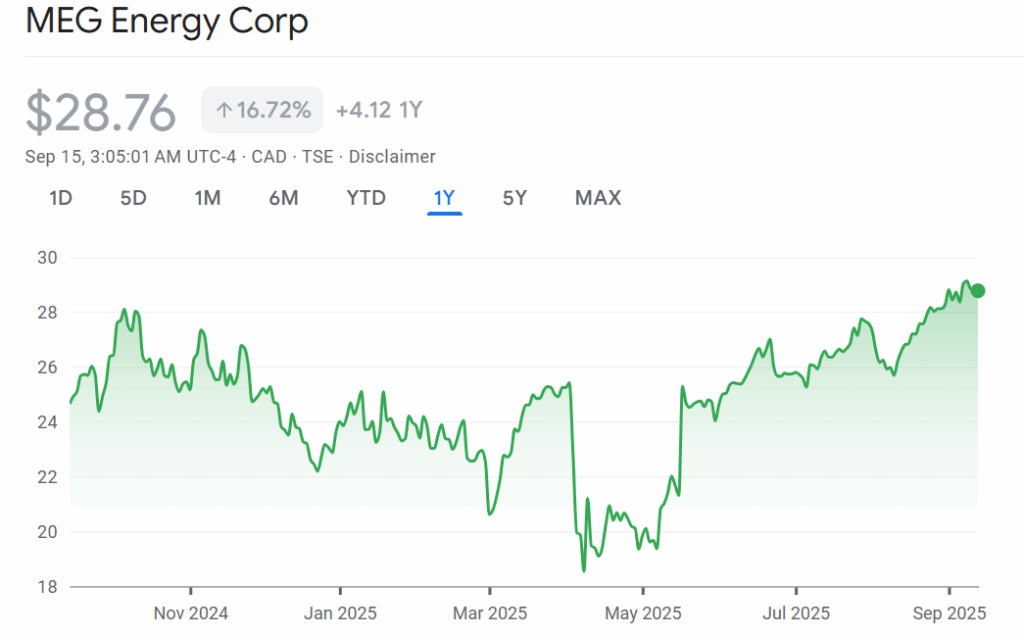Click the 30 value on the price axis
Viewport: 1024px width, 636px height.
(47, 258)
